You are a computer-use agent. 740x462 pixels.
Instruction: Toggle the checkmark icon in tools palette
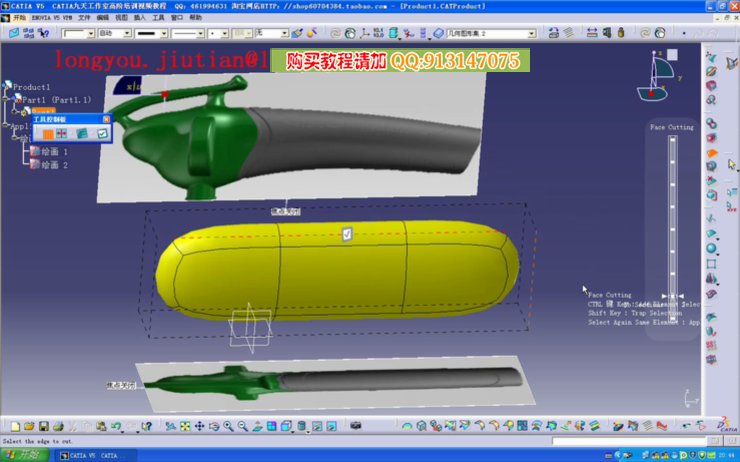click(x=102, y=133)
